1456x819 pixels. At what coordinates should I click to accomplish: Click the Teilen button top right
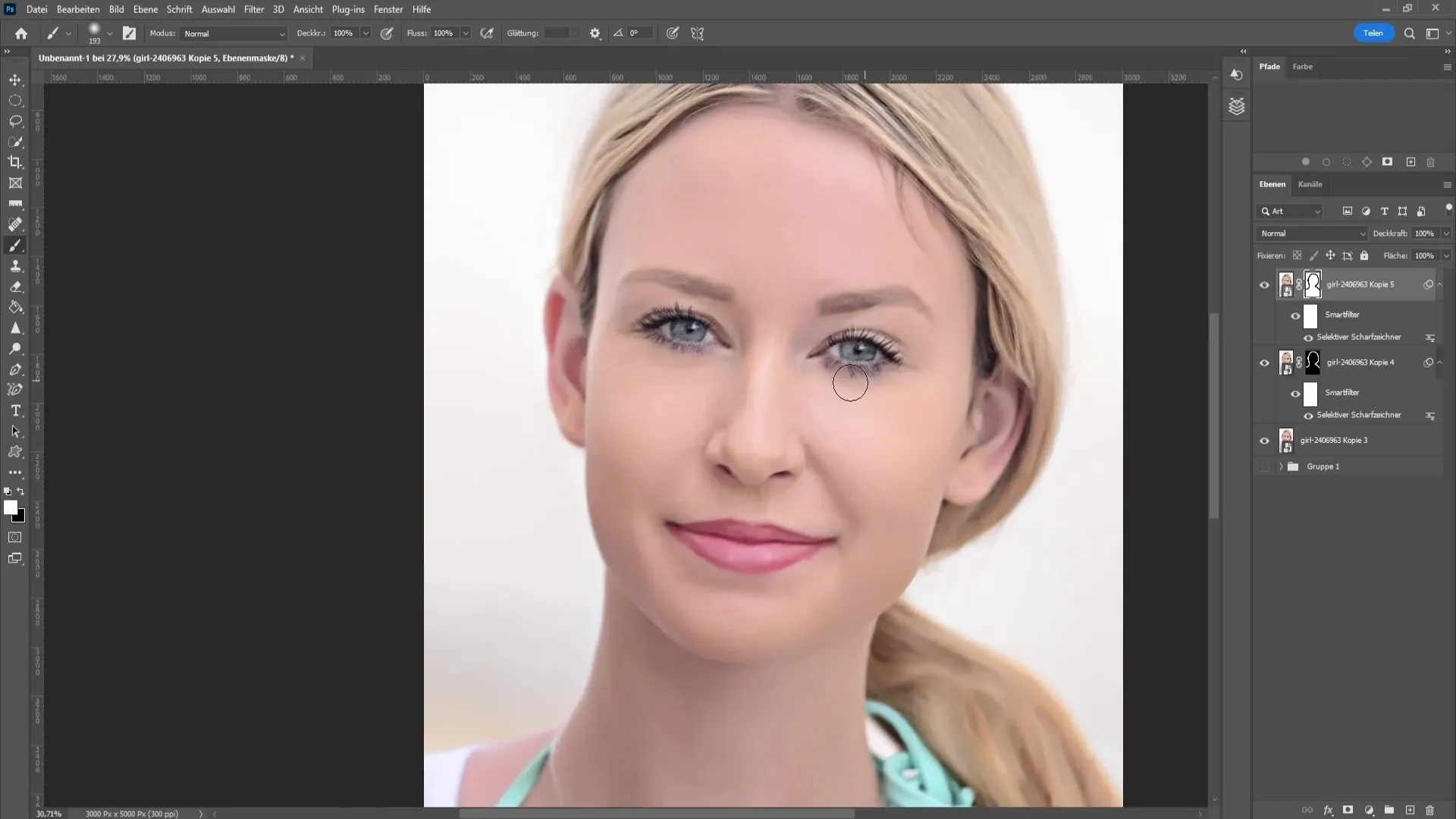pyautogui.click(x=1375, y=33)
